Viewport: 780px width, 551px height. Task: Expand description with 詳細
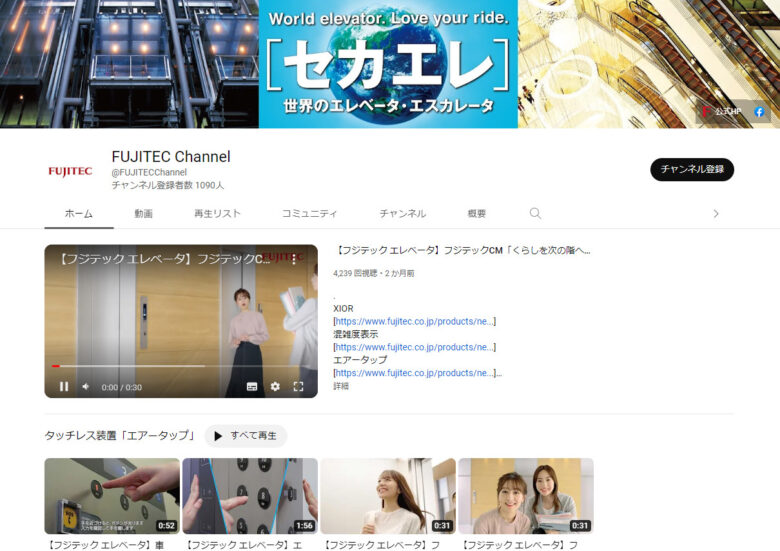click(x=341, y=386)
